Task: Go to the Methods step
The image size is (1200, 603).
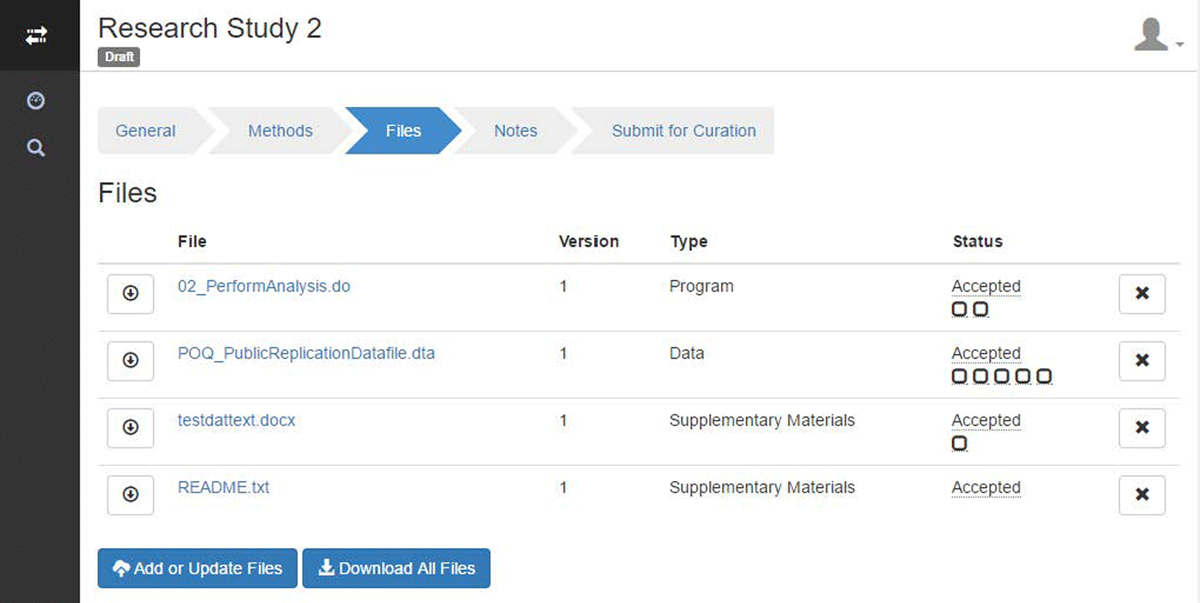Action: pos(280,131)
